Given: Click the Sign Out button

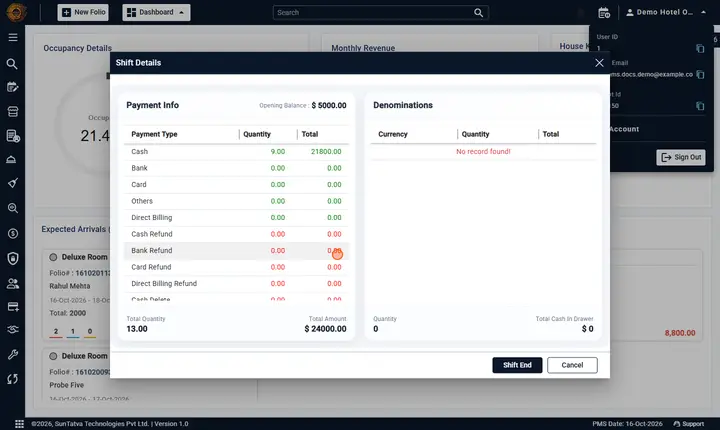Looking at the screenshot, I should tap(681, 157).
